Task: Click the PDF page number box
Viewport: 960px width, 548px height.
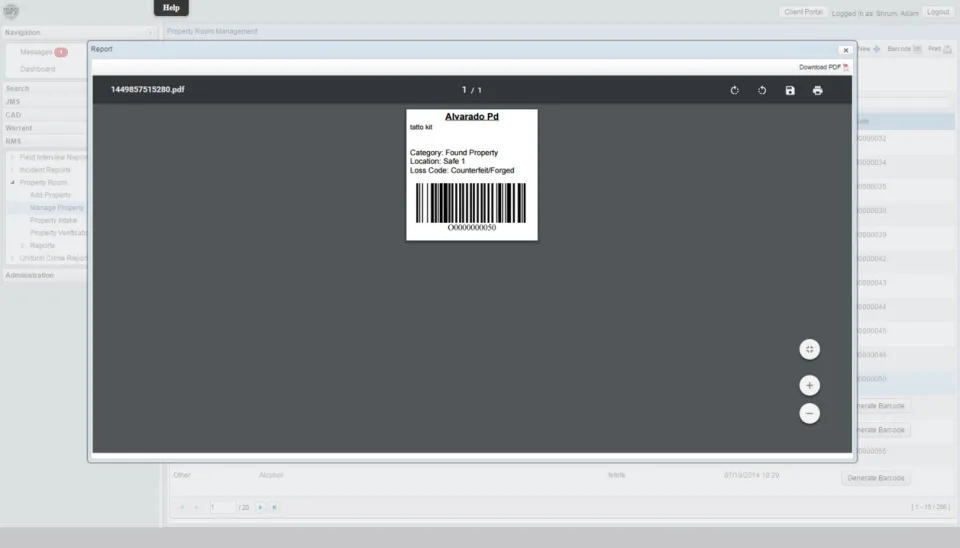Action: pyautogui.click(x=464, y=90)
